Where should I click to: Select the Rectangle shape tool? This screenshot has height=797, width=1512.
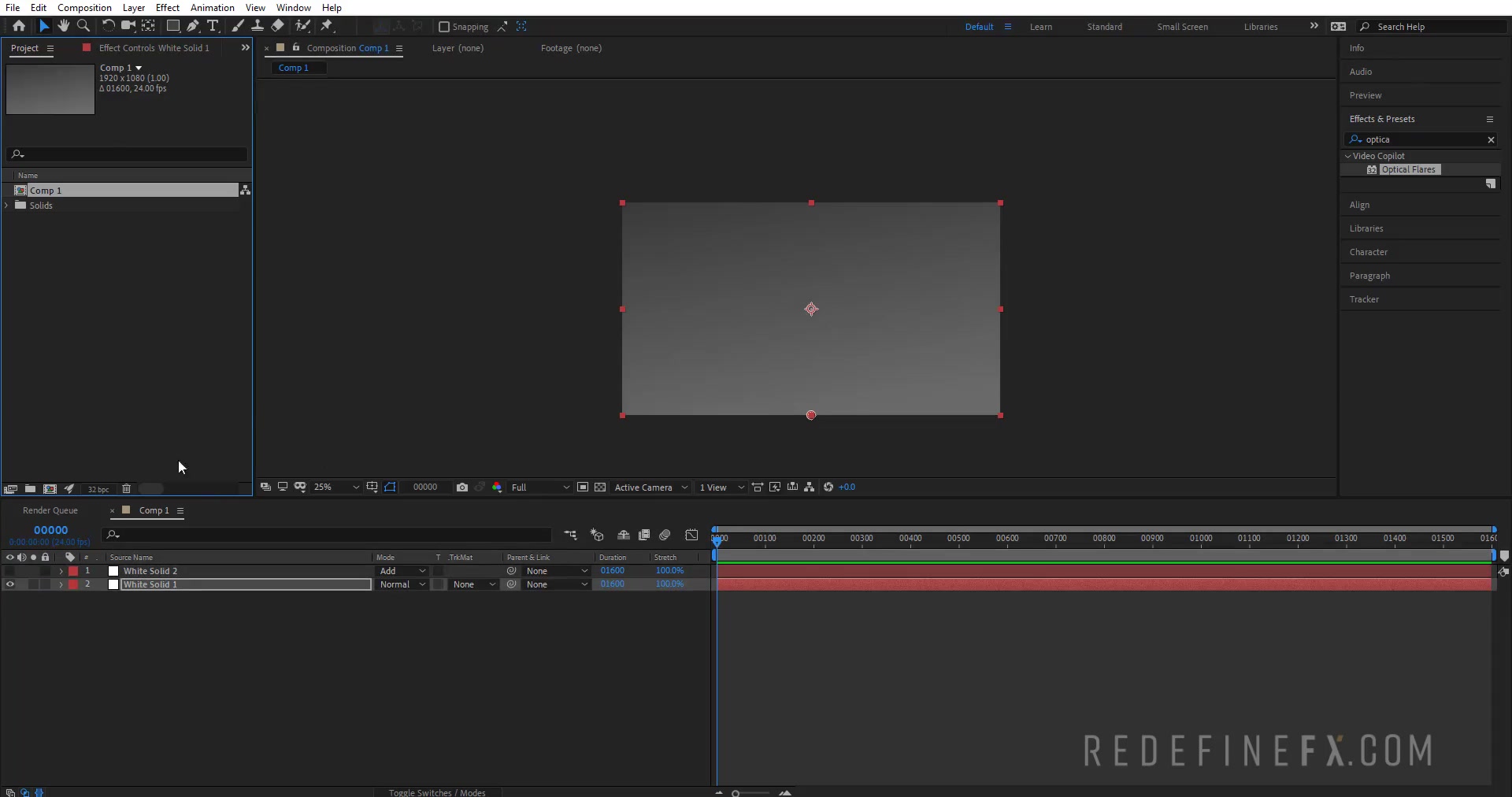click(x=172, y=26)
